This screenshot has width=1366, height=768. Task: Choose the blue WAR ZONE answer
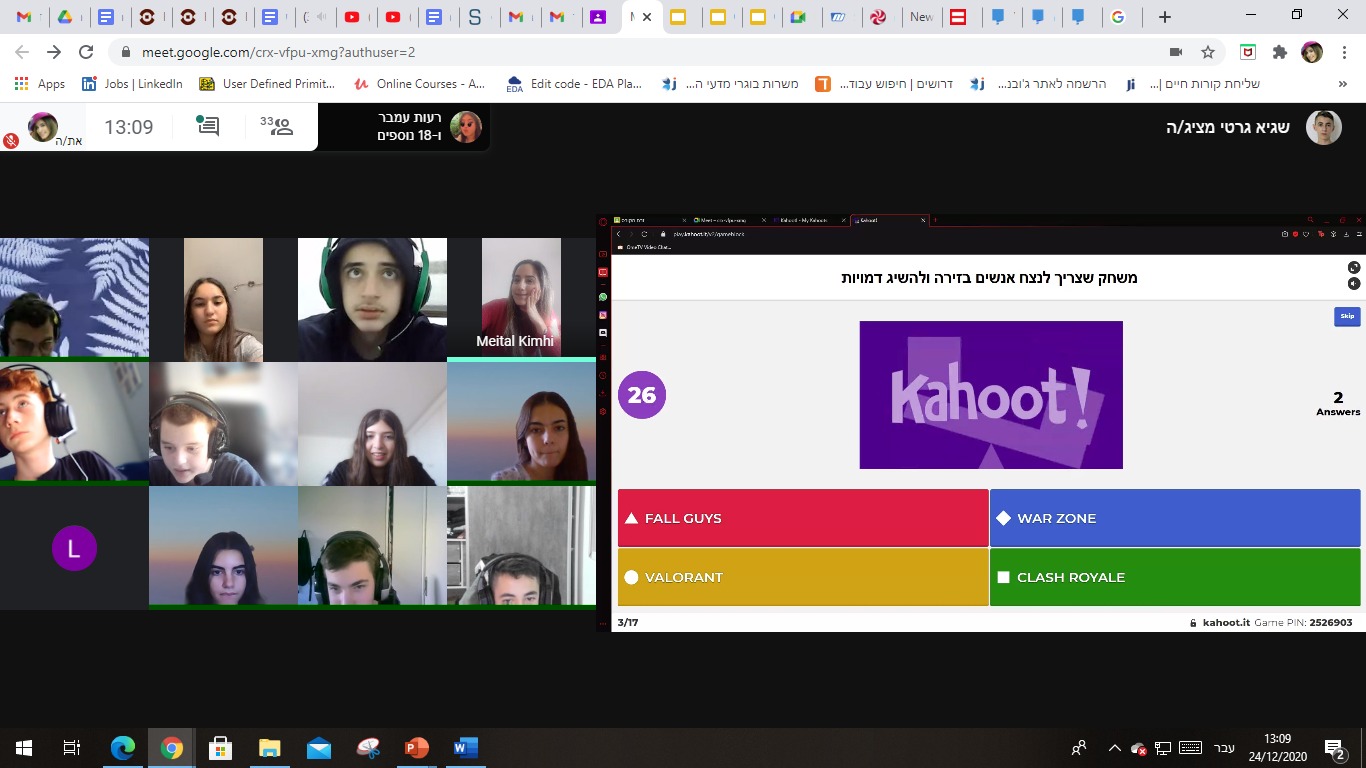point(1175,518)
